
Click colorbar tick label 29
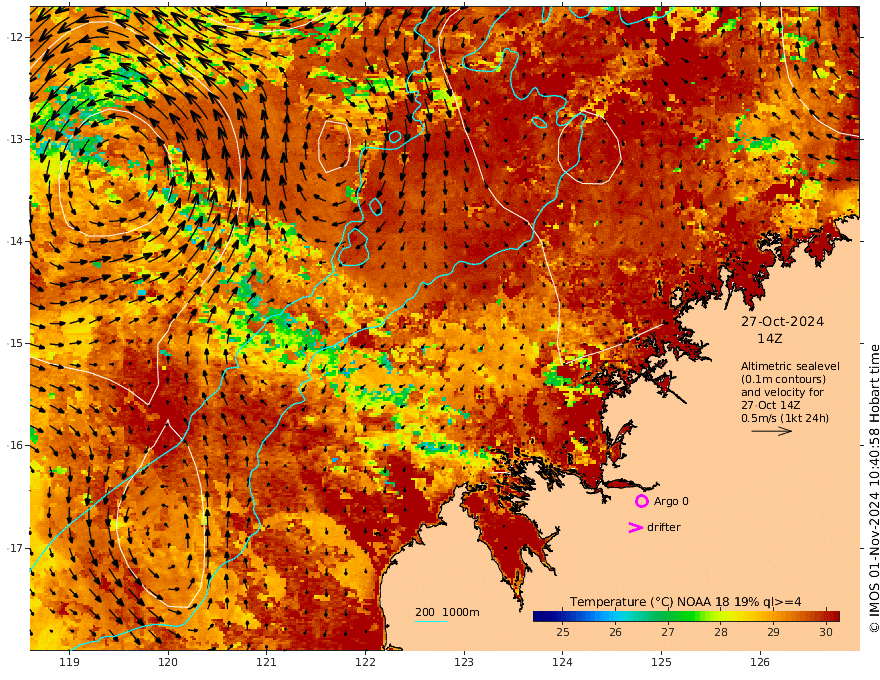point(773,632)
